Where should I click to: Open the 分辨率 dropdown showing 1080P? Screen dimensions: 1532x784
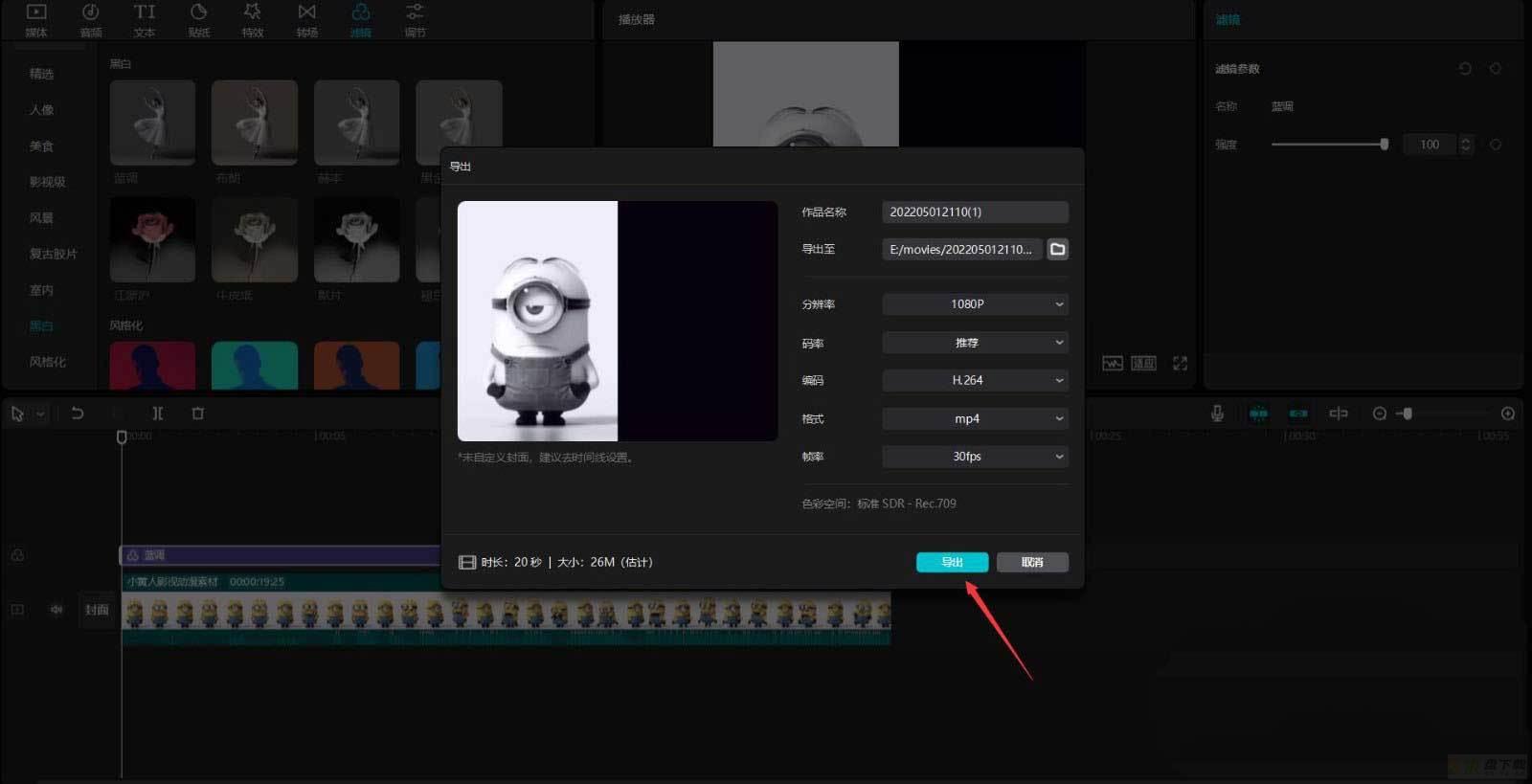pyautogui.click(x=975, y=304)
